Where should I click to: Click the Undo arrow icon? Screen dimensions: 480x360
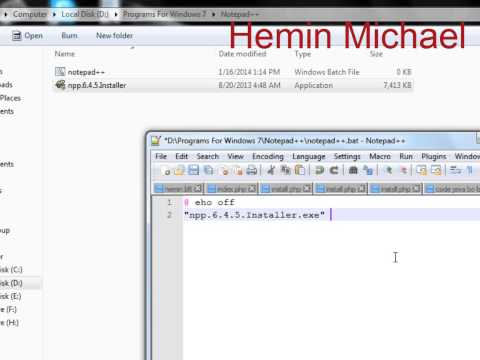[x=319, y=170]
